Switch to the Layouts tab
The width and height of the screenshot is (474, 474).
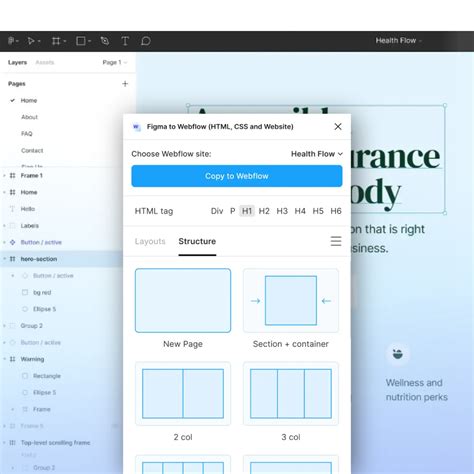point(150,241)
